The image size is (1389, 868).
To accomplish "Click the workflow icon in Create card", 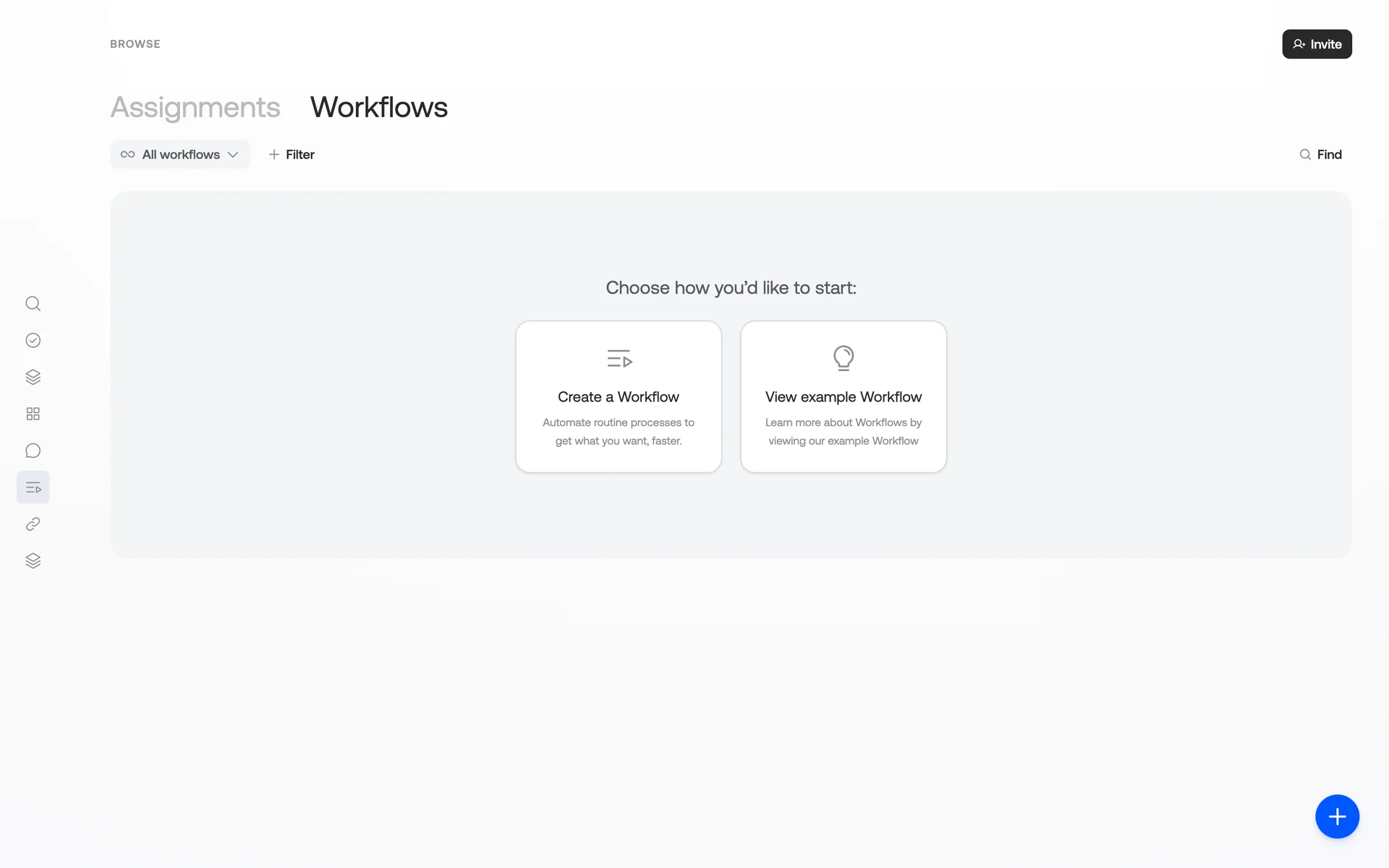I will click(x=619, y=358).
